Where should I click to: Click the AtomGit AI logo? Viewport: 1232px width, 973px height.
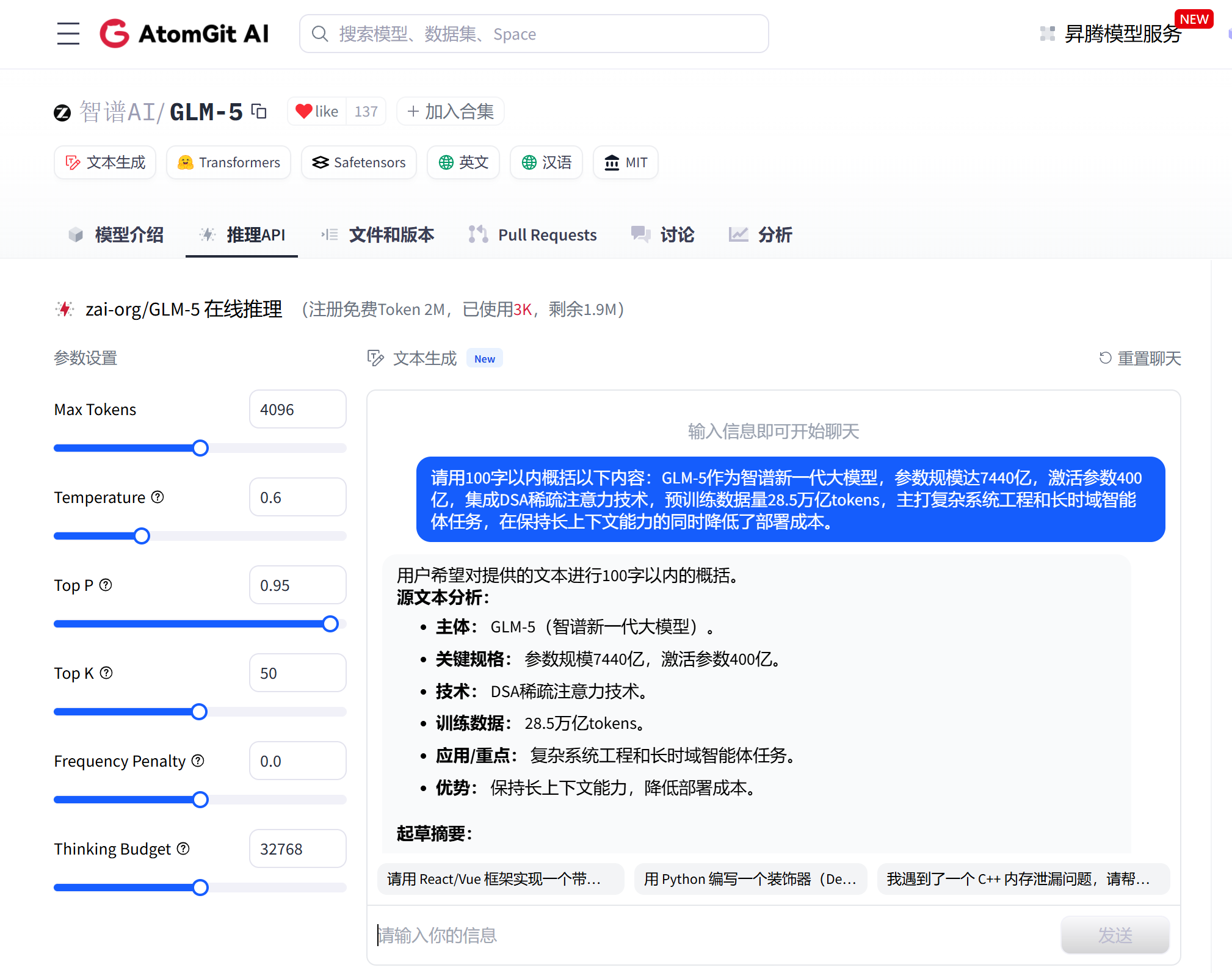[x=184, y=34]
